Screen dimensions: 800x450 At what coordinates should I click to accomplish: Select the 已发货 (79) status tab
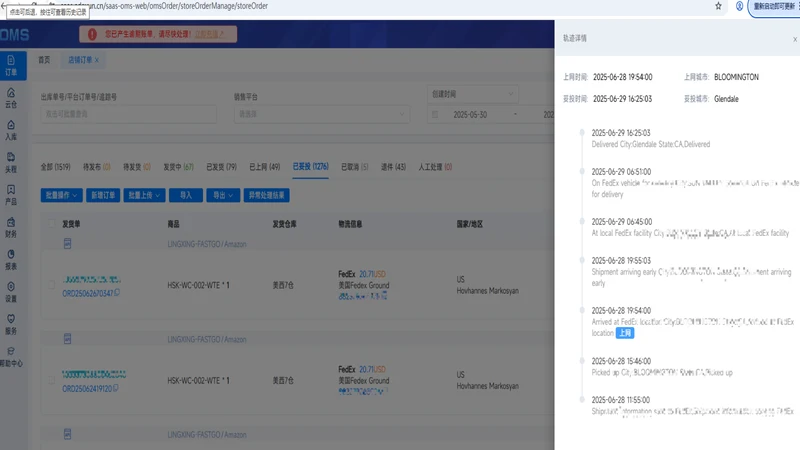[x=221, y=167]
